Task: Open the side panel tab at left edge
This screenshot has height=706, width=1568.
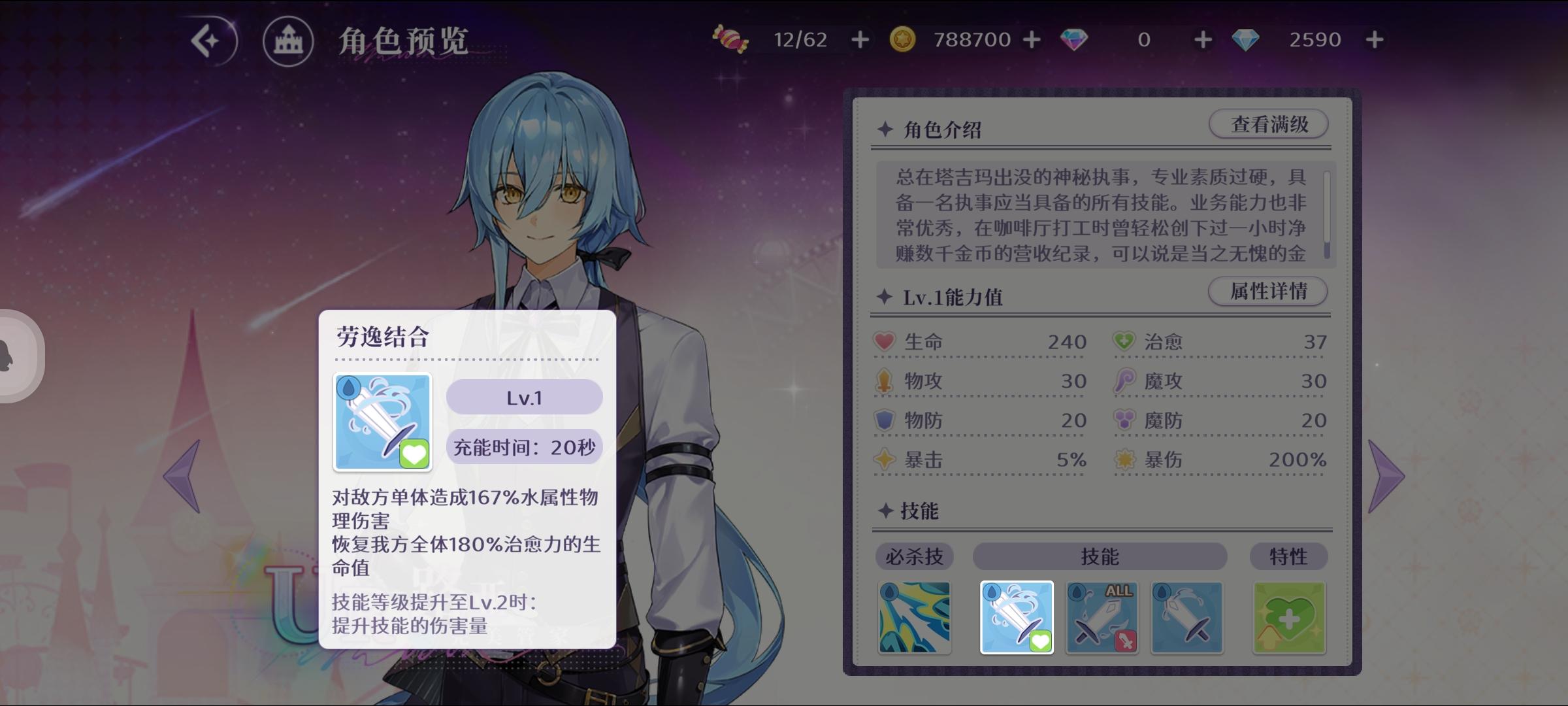Action: pyautogui.click(x=20, y=356)
